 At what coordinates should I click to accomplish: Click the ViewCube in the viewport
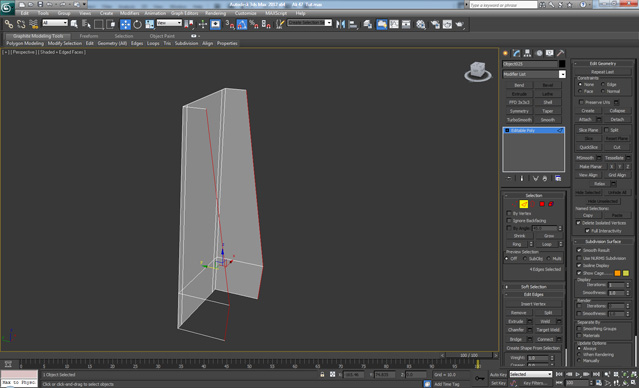click(478, 71)
